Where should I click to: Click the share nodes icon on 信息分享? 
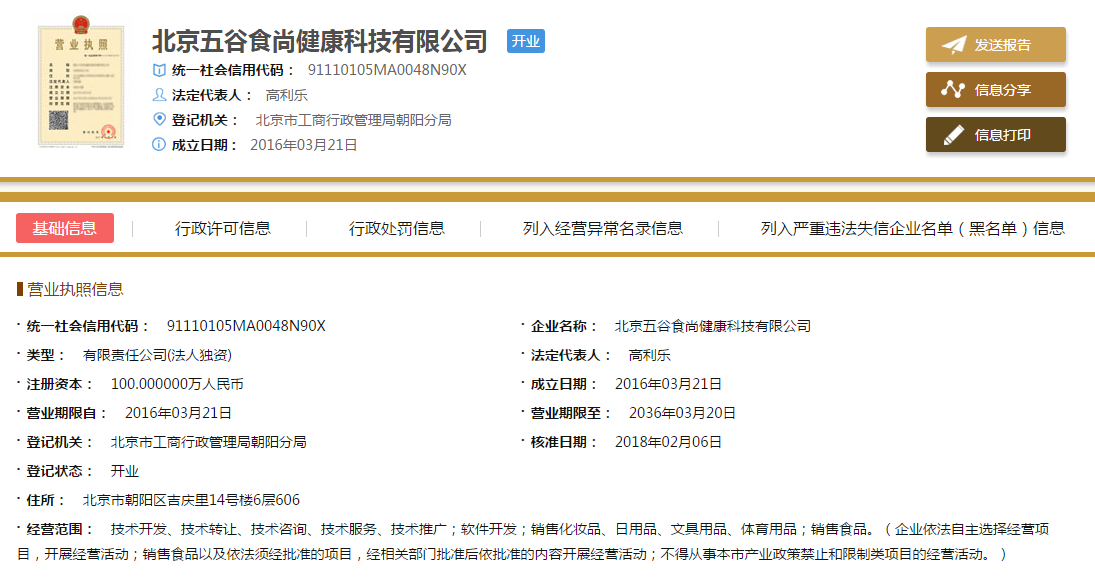pos(953,90)
